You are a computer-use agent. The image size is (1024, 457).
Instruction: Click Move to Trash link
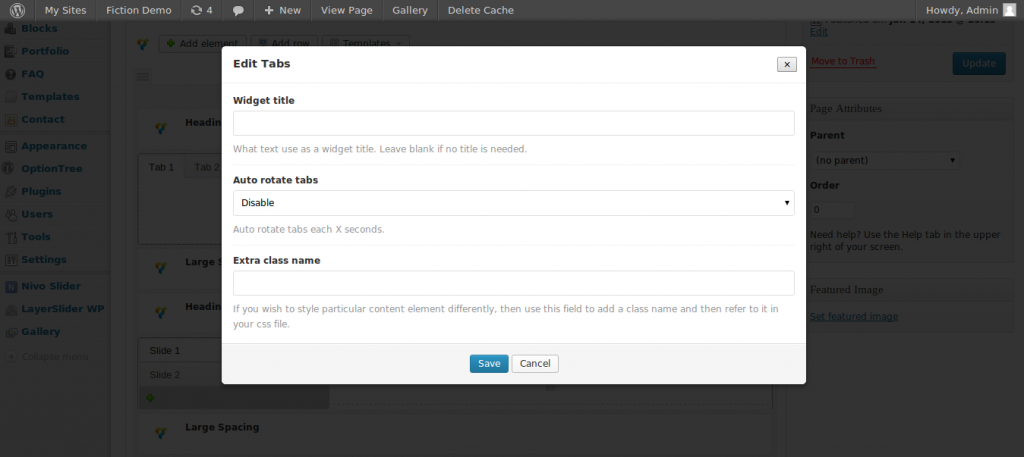click(x=842, y=61)
